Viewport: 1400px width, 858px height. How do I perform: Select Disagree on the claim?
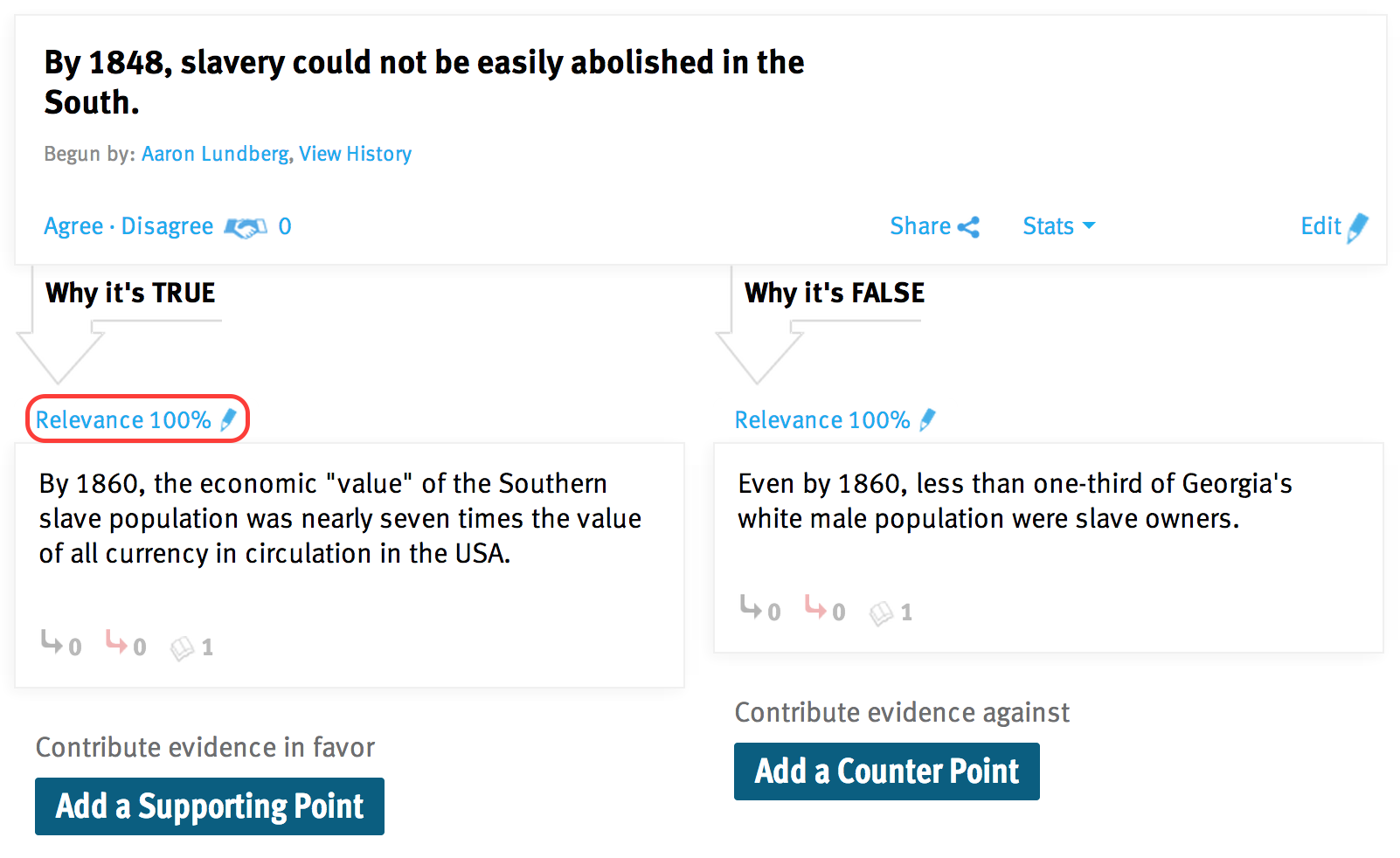point(167,226)
